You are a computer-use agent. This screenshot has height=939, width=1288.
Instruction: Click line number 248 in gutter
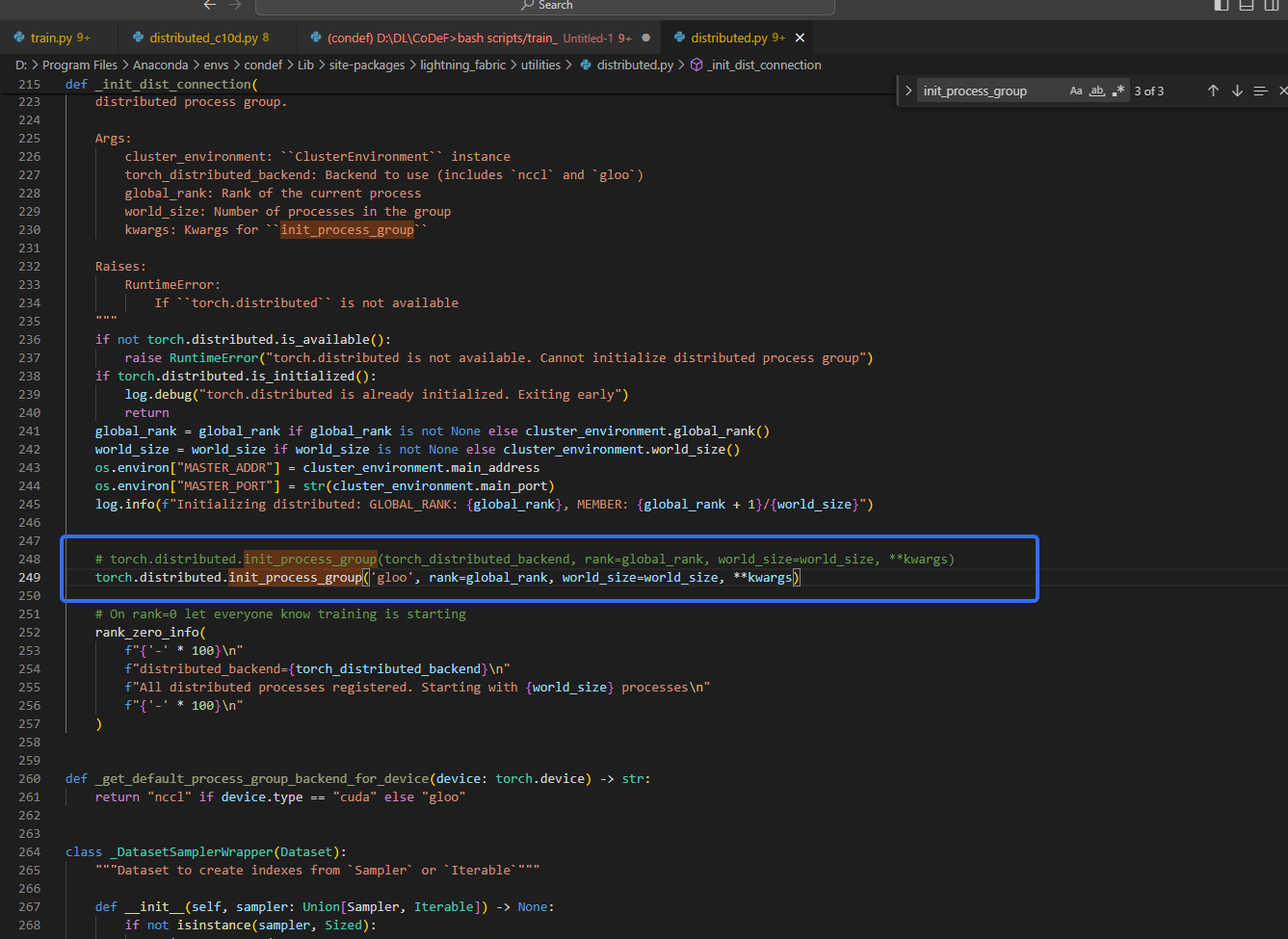tap(30, 559)
